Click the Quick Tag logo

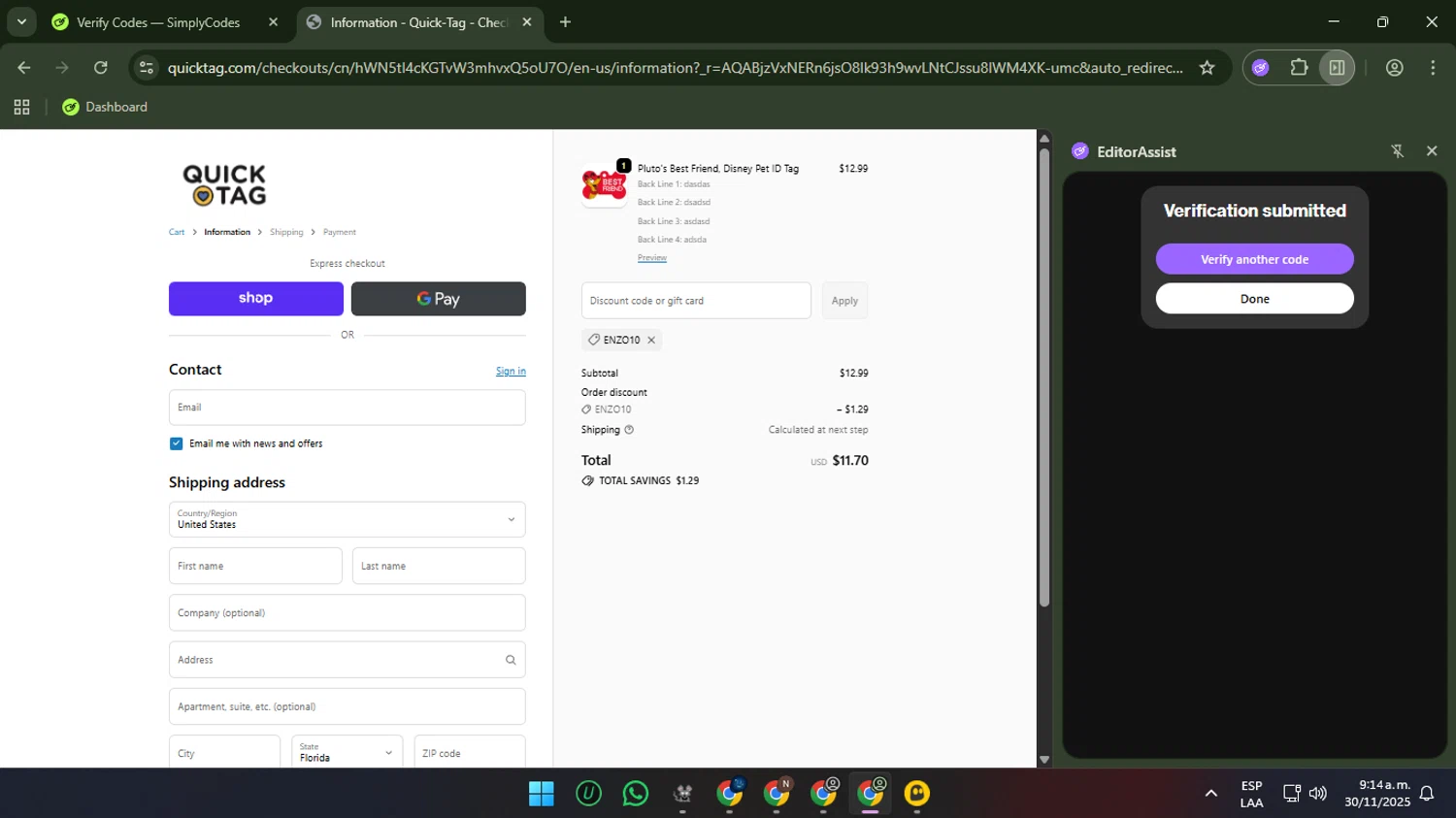[224, 184]
